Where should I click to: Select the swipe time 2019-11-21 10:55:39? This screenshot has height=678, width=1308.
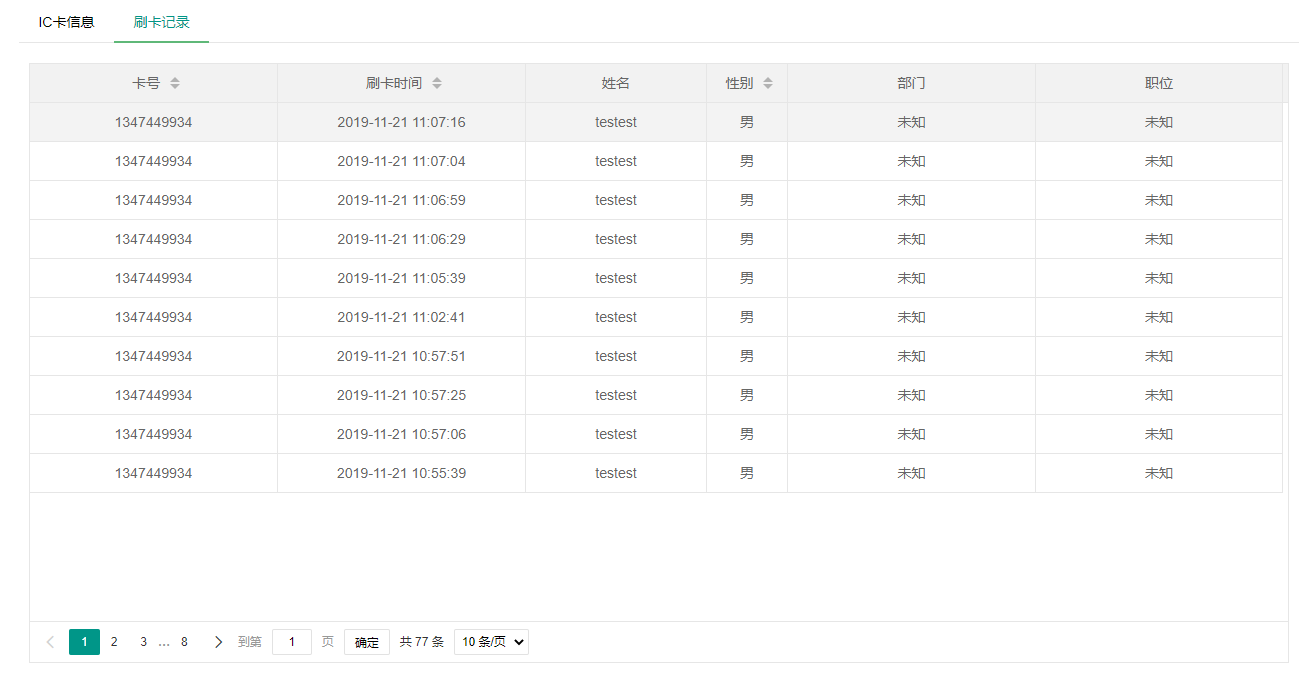pos(401,473)
